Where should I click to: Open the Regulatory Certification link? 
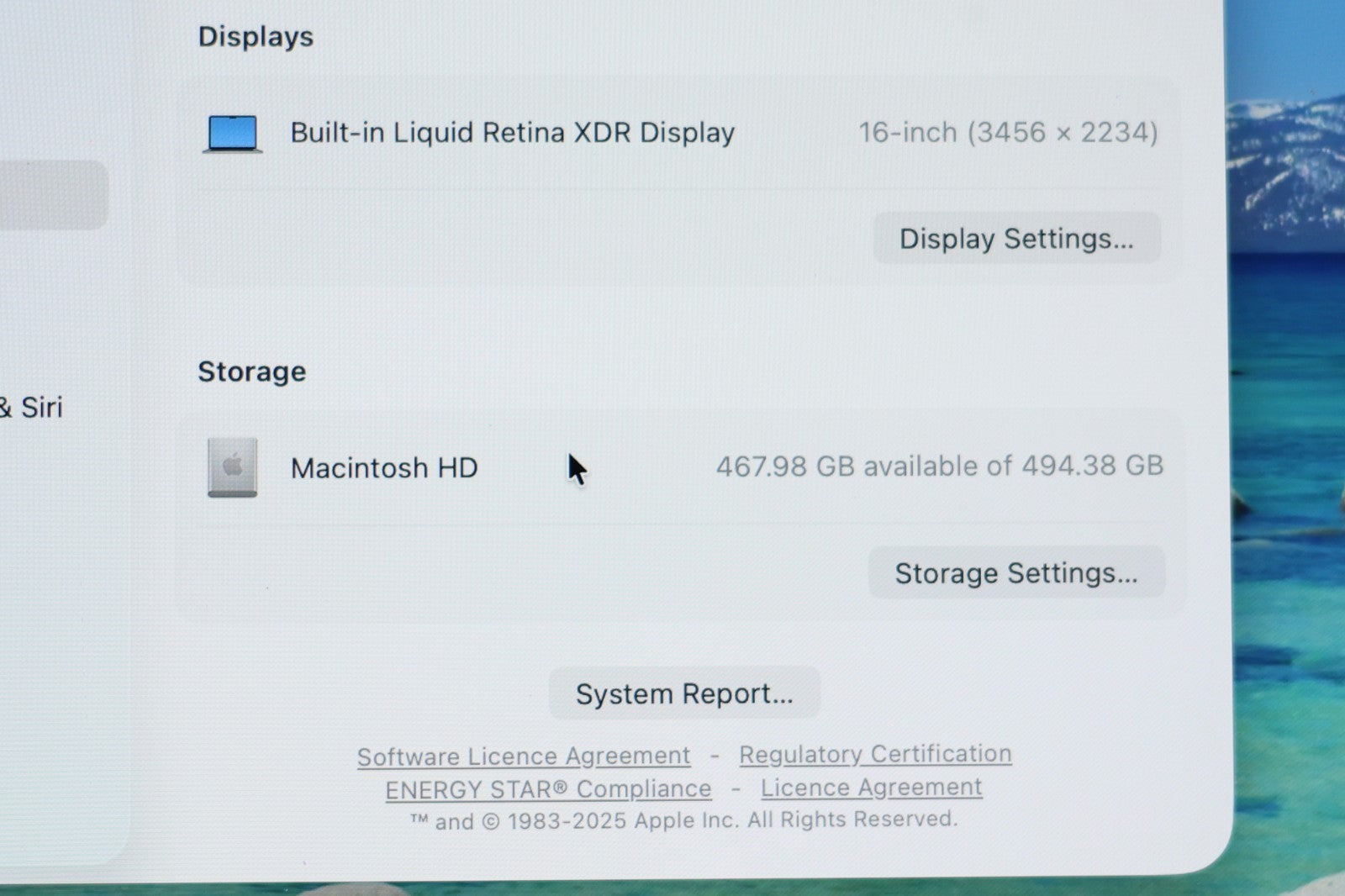(875, 754)
